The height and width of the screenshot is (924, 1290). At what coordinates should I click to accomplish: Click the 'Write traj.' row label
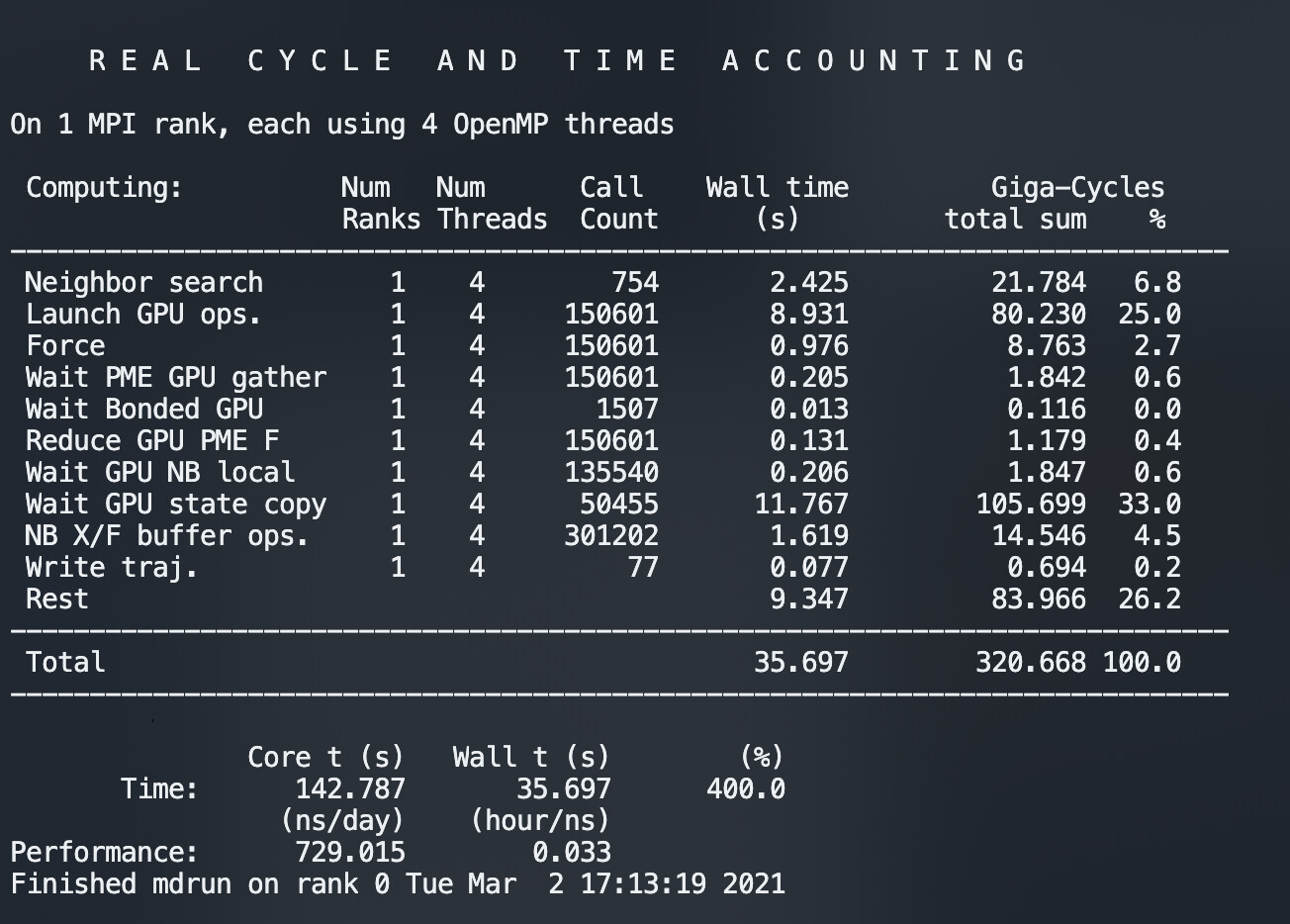click(x=112, y=568)
